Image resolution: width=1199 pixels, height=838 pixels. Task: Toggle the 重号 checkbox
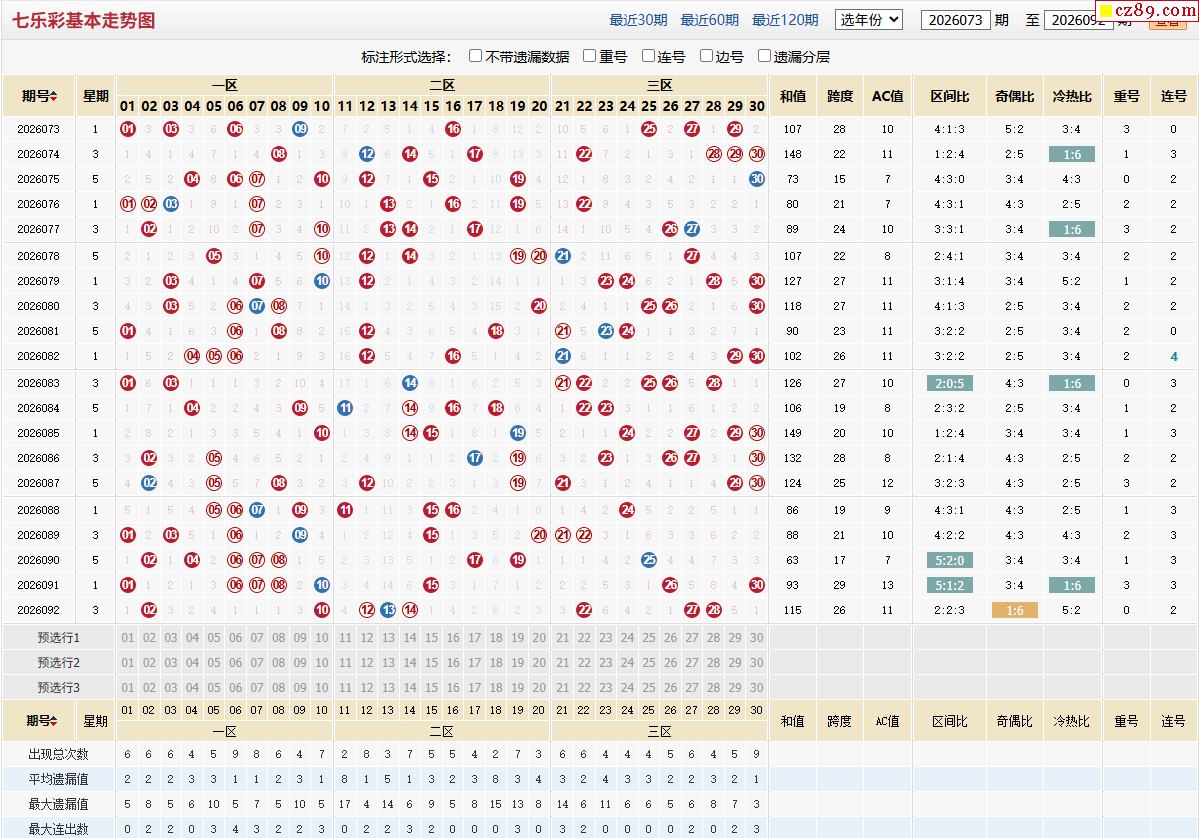[589, 56]
